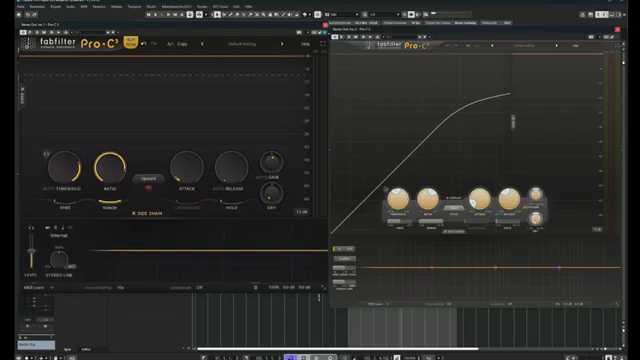Select the Erase tool in Cubase toolbar
Screen dimensions: 640x360
point(237,15)
